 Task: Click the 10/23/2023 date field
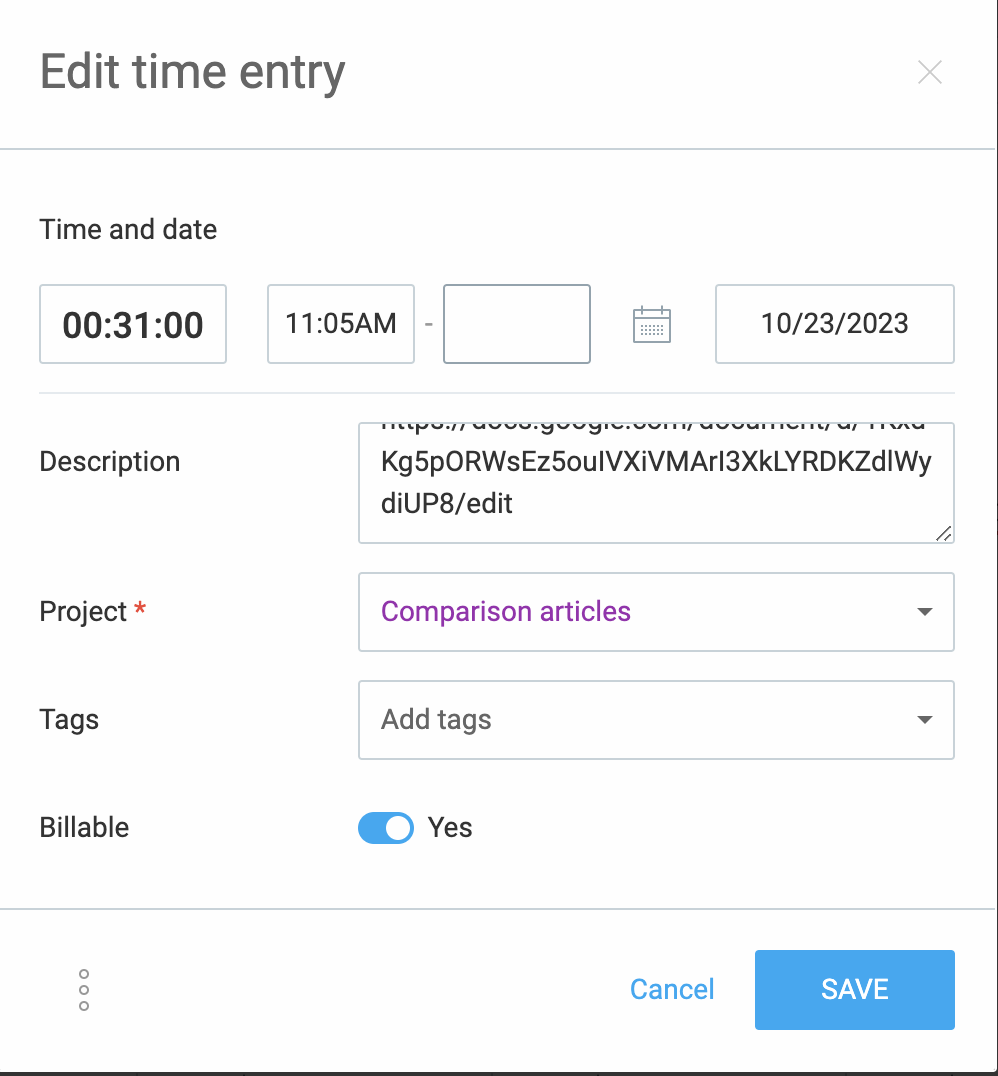tap(835, 324)
